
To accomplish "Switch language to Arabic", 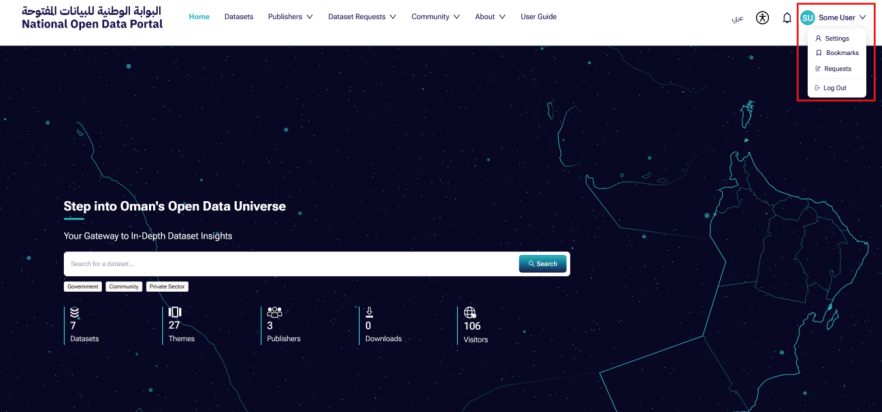I will click(737, 18).
